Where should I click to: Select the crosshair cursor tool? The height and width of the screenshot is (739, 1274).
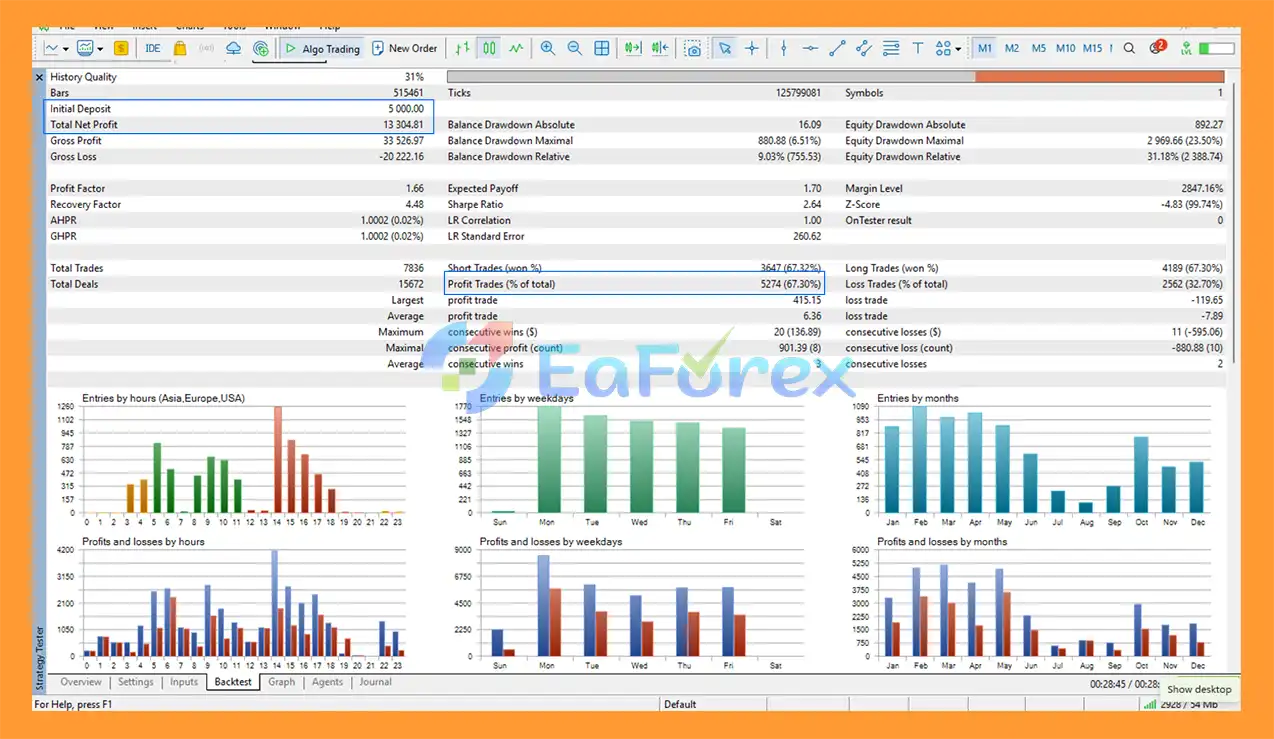pos(752,48)
